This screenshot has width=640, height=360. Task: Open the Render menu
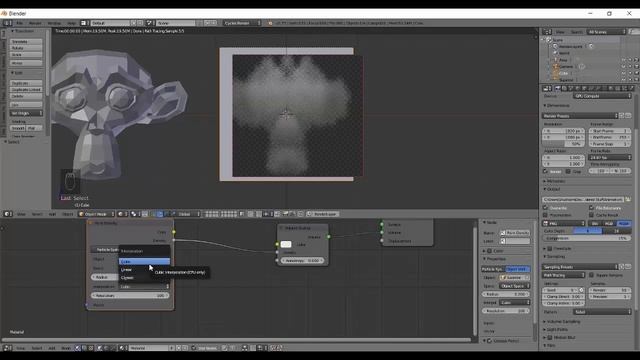(35, 23)
